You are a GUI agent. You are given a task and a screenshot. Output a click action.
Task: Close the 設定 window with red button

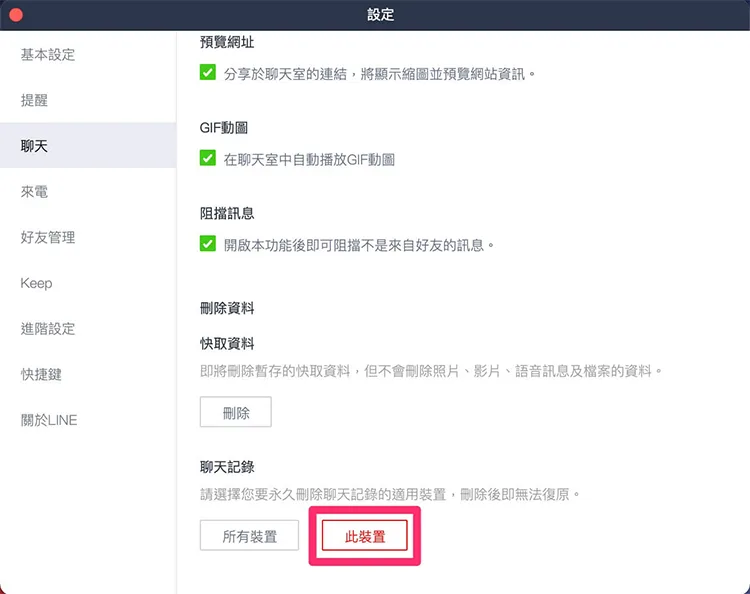16,15
